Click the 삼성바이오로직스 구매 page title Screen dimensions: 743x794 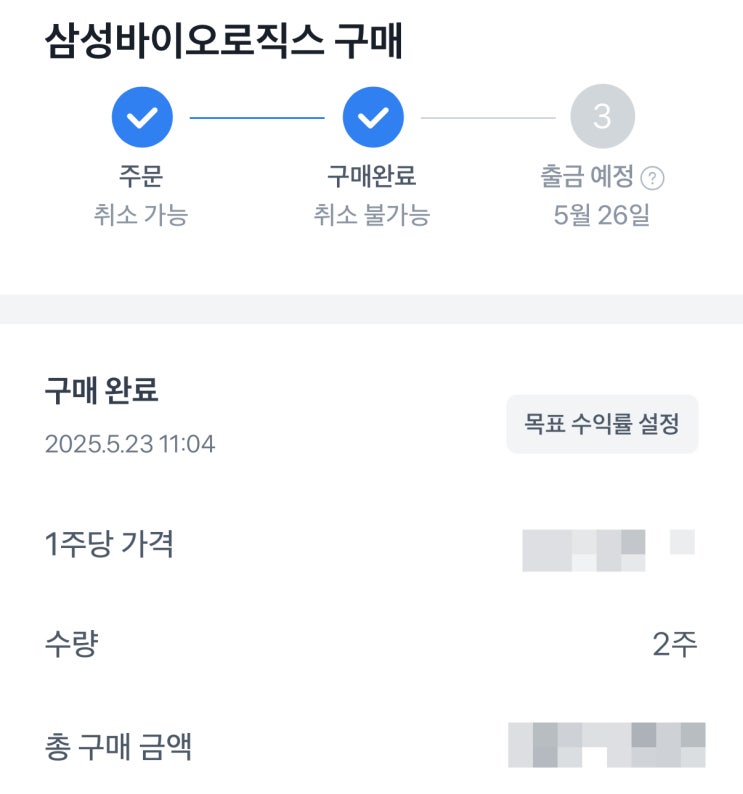(x=224, y=41)
